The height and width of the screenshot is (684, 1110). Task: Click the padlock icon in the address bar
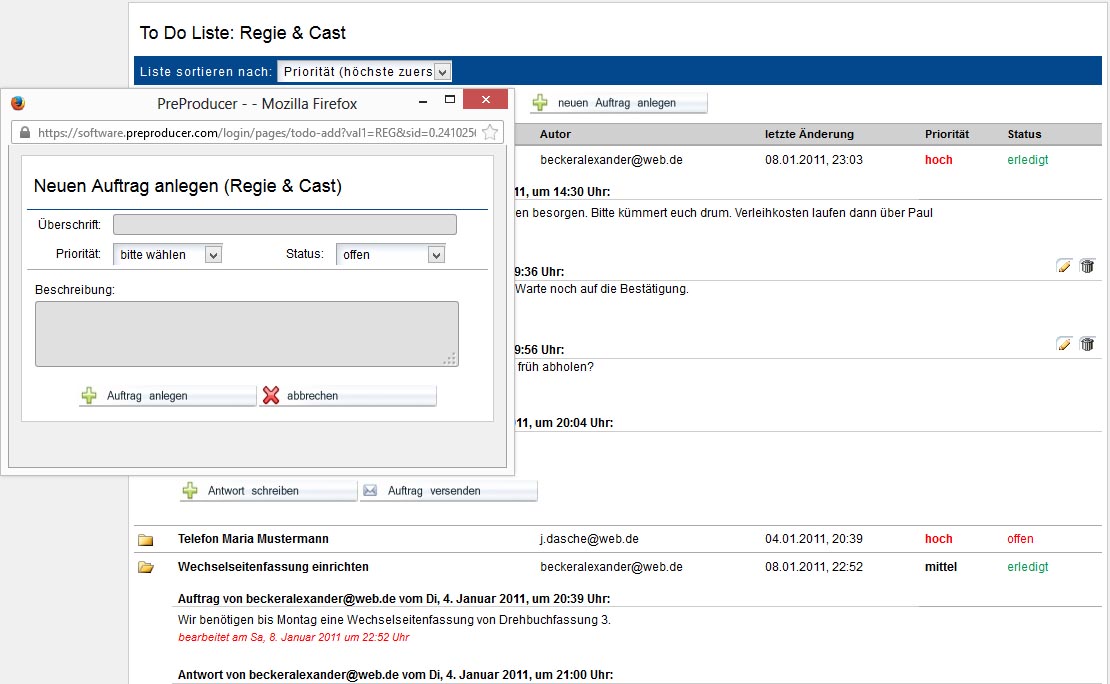tap(25, 132)
